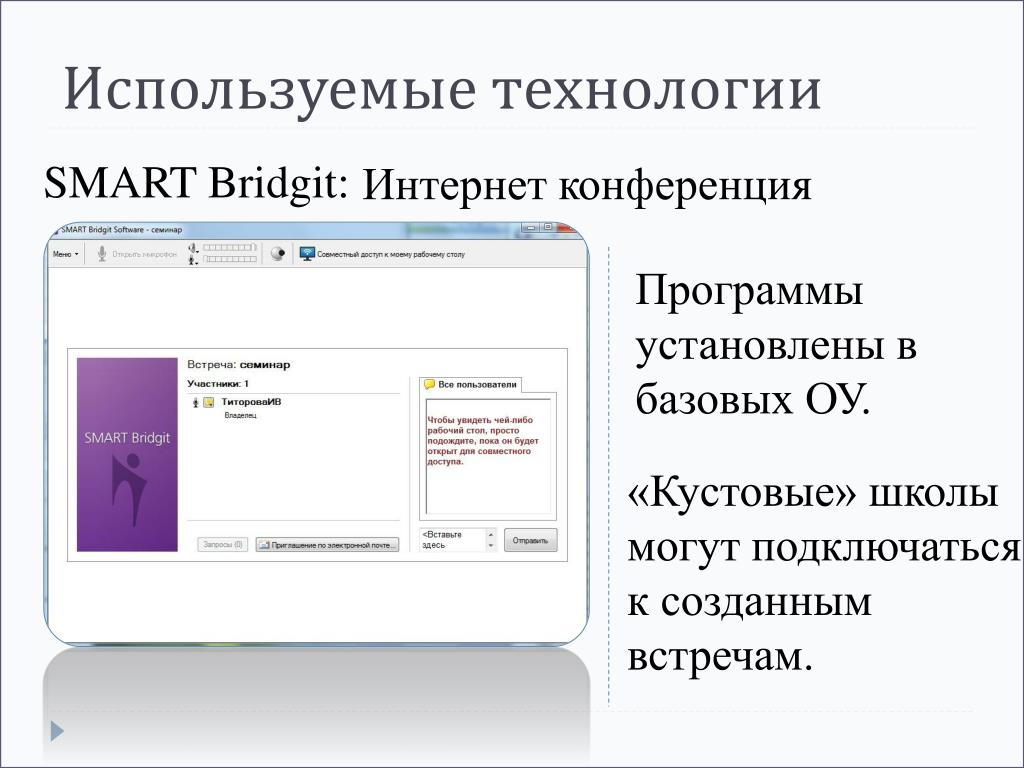This screenshot has height=768, width=1024.
Task: Click the SMART Bridgit Software window title
Action: click(x=121, y=230)
